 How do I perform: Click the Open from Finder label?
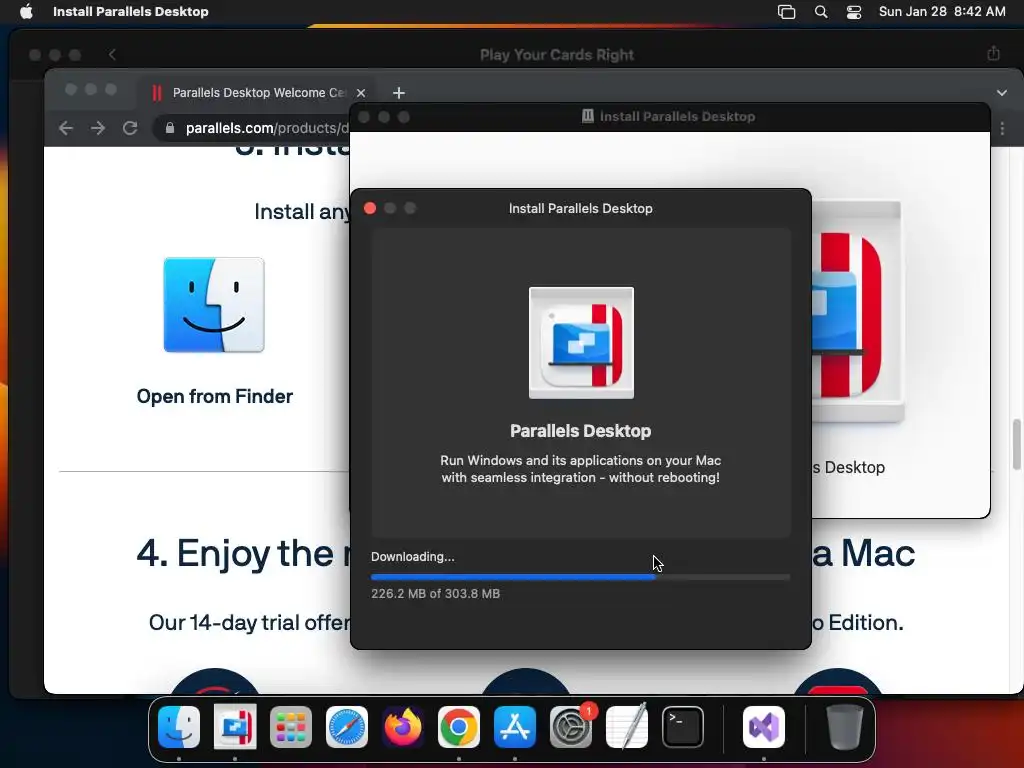coord(214,396)
